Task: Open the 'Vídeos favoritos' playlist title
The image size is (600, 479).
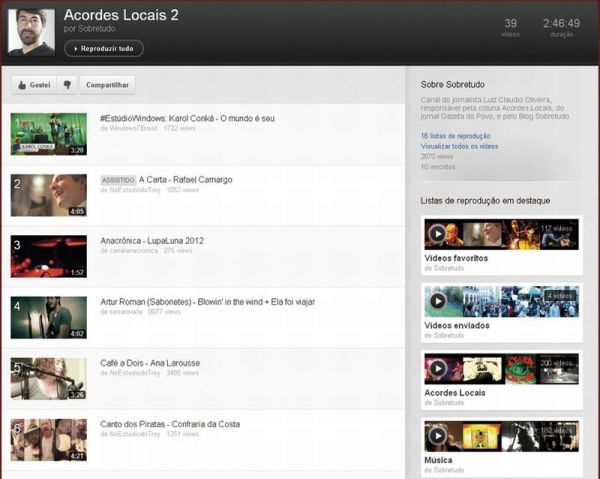Action: pos(456,258)
